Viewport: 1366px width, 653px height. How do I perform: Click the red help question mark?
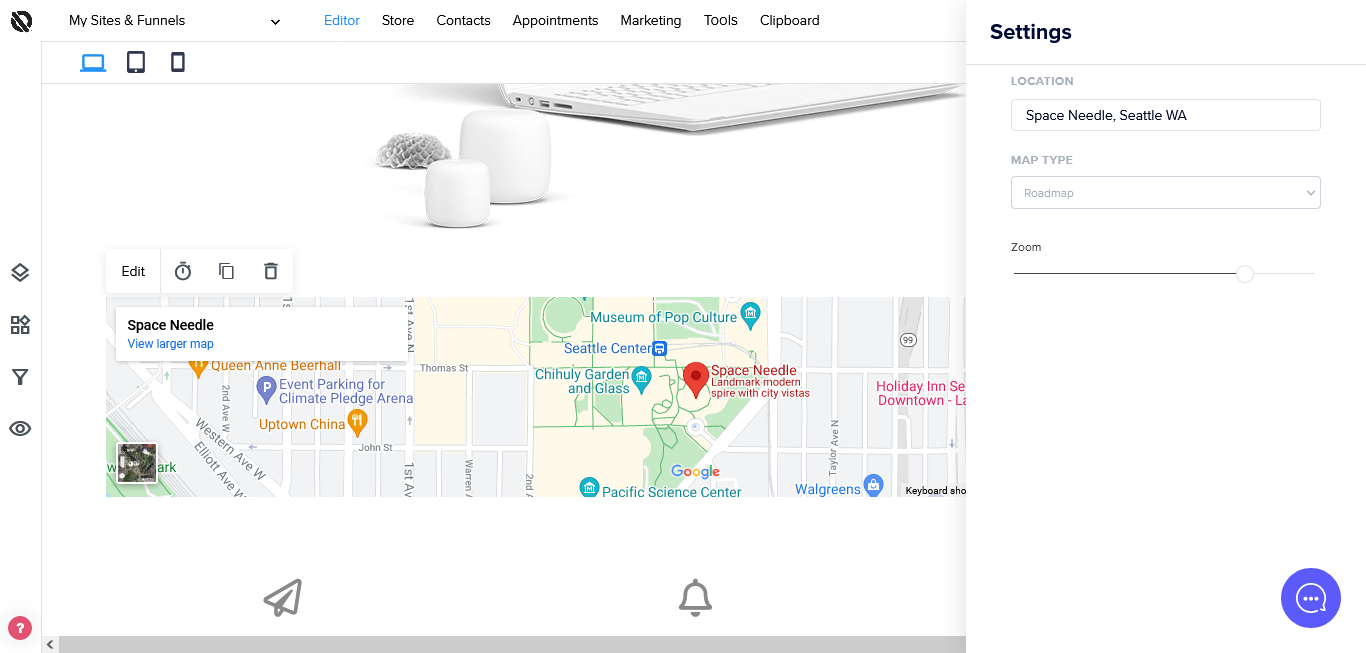[20, 628]
